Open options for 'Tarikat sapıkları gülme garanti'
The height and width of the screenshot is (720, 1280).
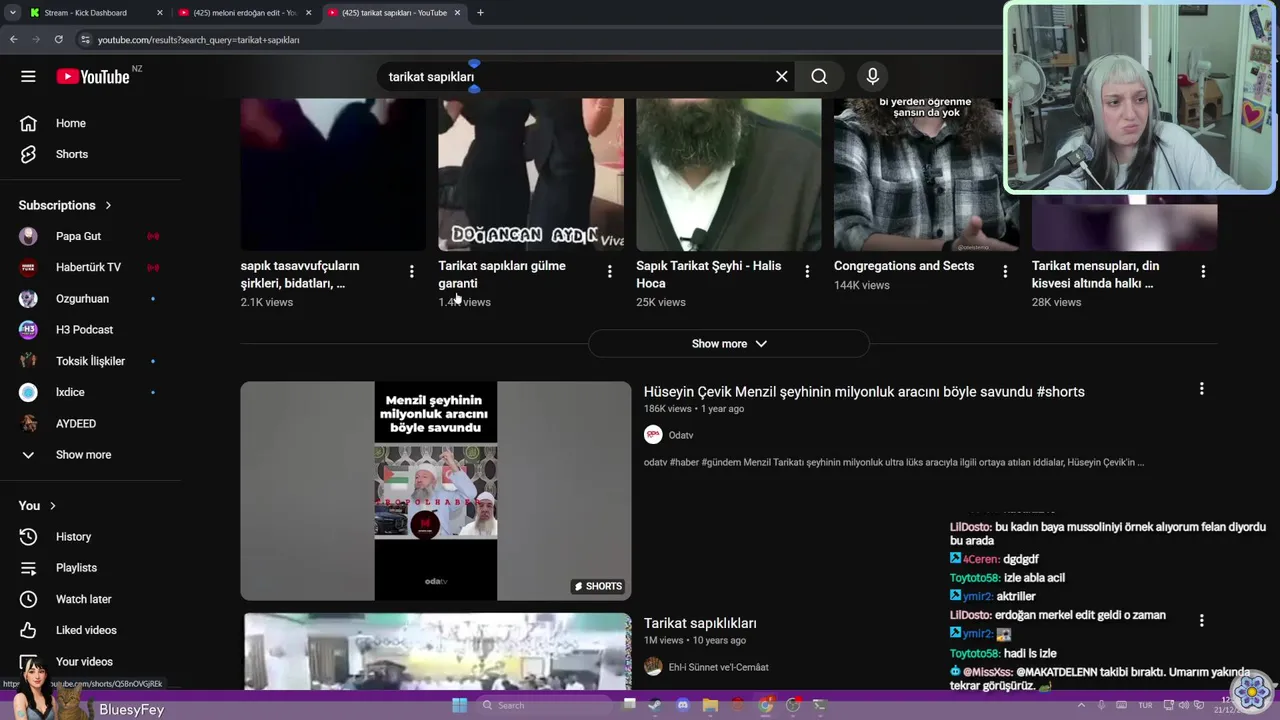point(609,271)
